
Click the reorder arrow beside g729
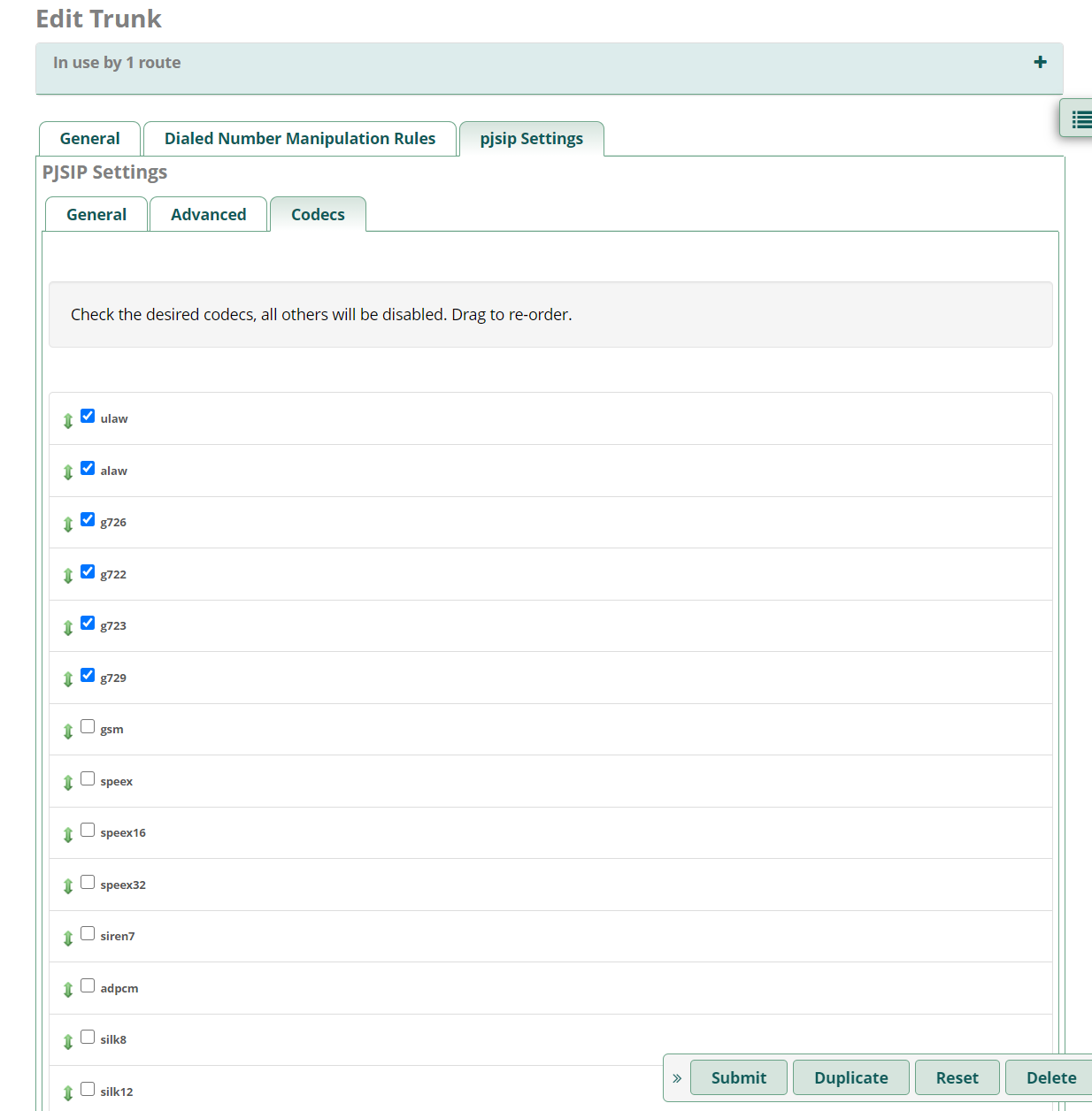point(68,679)
